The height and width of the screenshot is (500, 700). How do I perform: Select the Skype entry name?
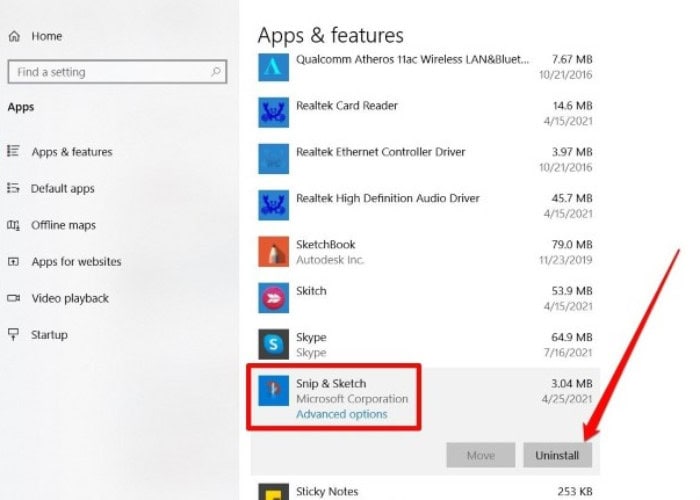pyautogui.click(x=311, y=338)
